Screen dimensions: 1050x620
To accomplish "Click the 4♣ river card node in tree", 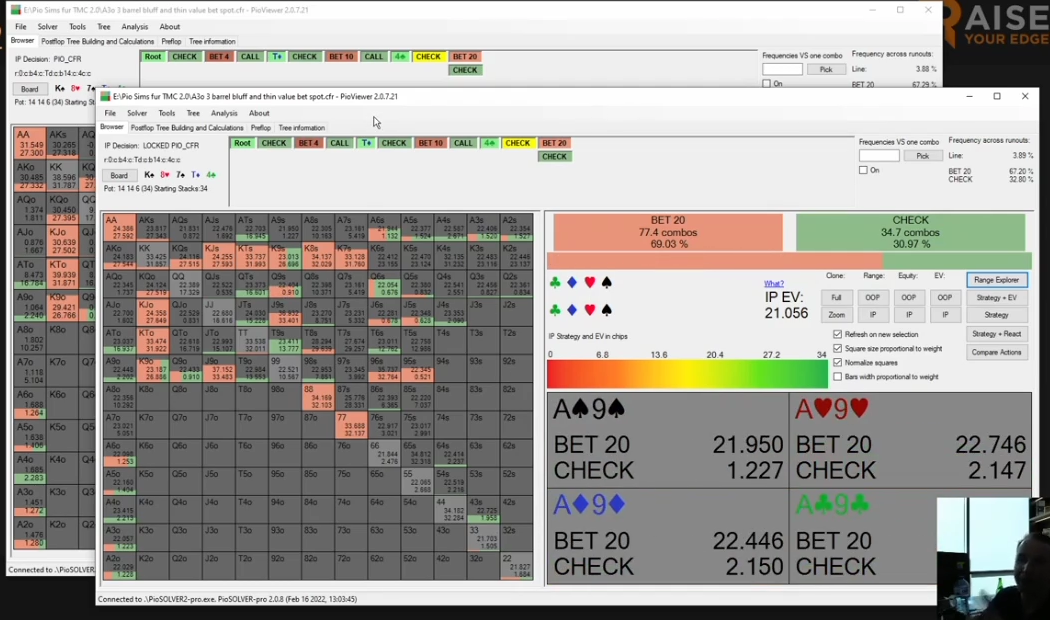I will coord(490,143).
